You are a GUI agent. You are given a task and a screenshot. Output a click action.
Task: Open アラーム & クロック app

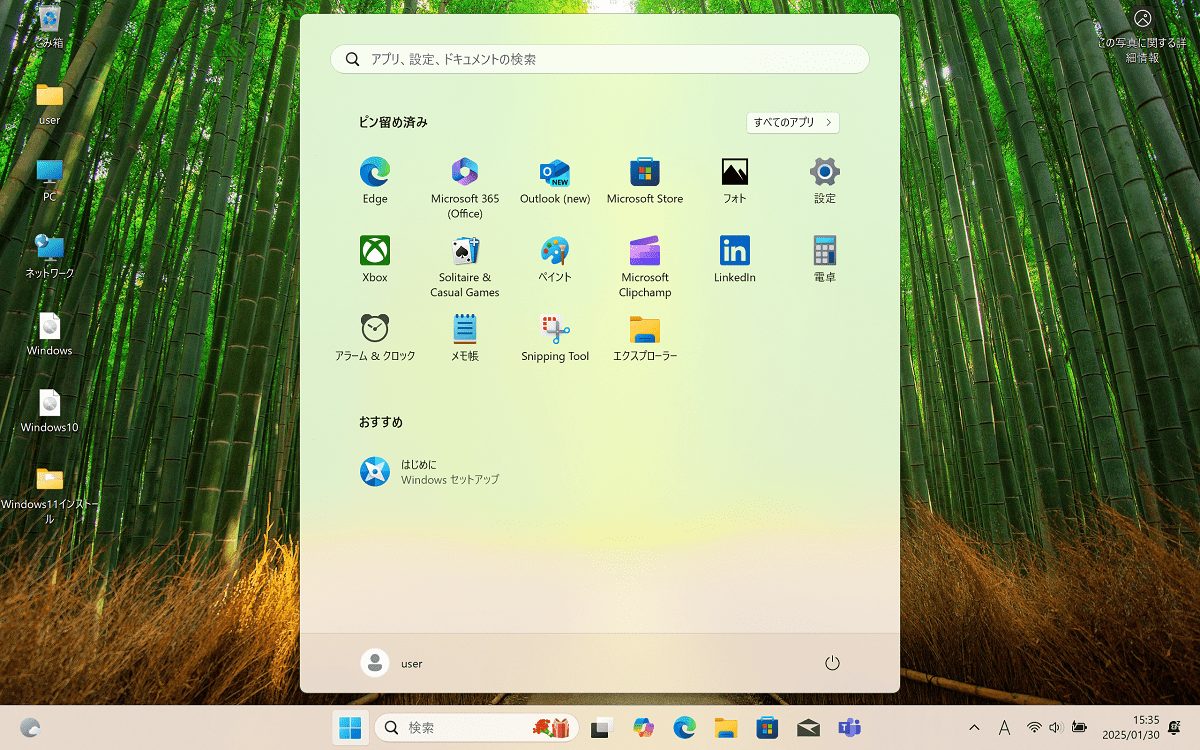(x=375, y=338)
